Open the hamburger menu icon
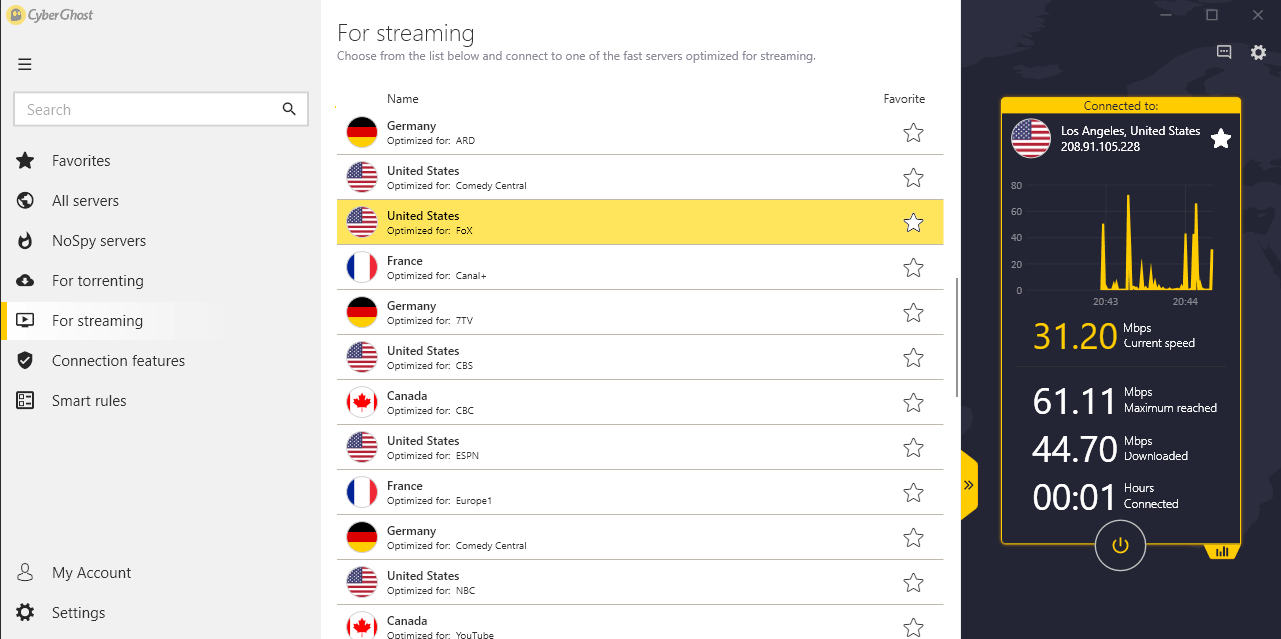This screenshot has height=639, width=1281. click(25, 65)
